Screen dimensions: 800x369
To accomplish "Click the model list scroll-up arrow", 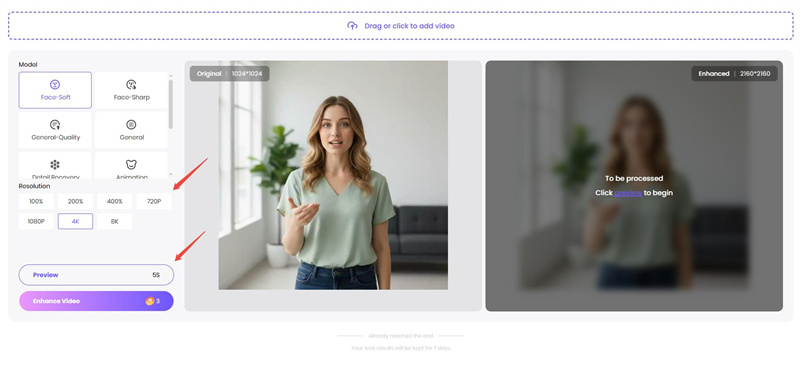I will click(x=170, y=76).
